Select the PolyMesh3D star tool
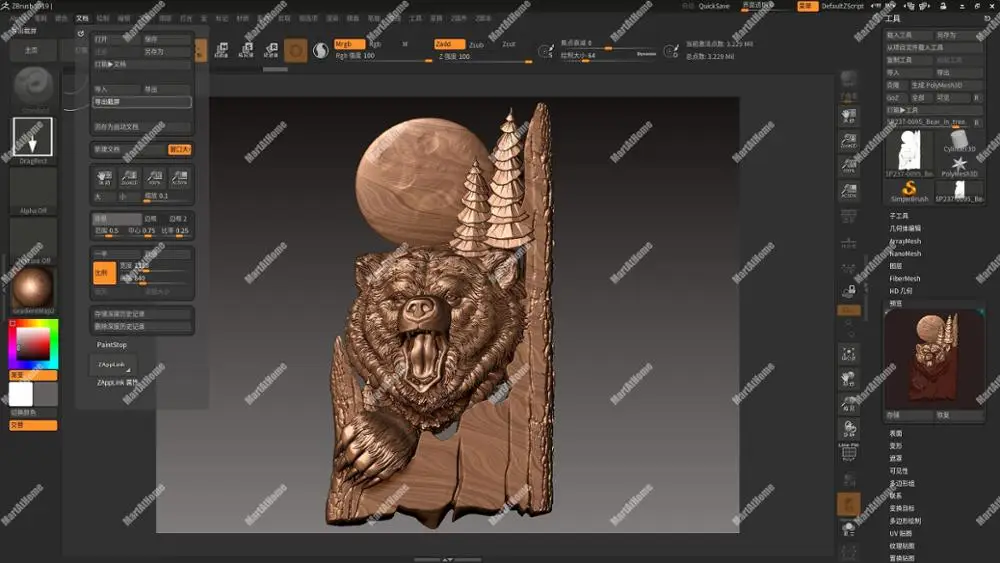1000x563 pixels. 959,166
